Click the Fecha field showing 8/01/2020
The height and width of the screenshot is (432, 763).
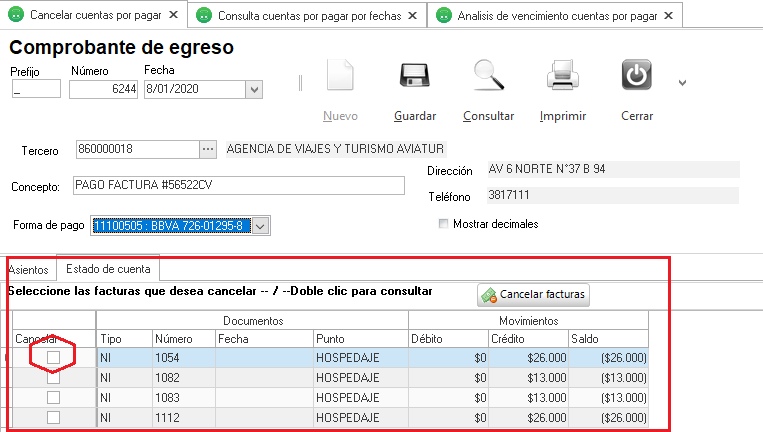coord(195,90)
